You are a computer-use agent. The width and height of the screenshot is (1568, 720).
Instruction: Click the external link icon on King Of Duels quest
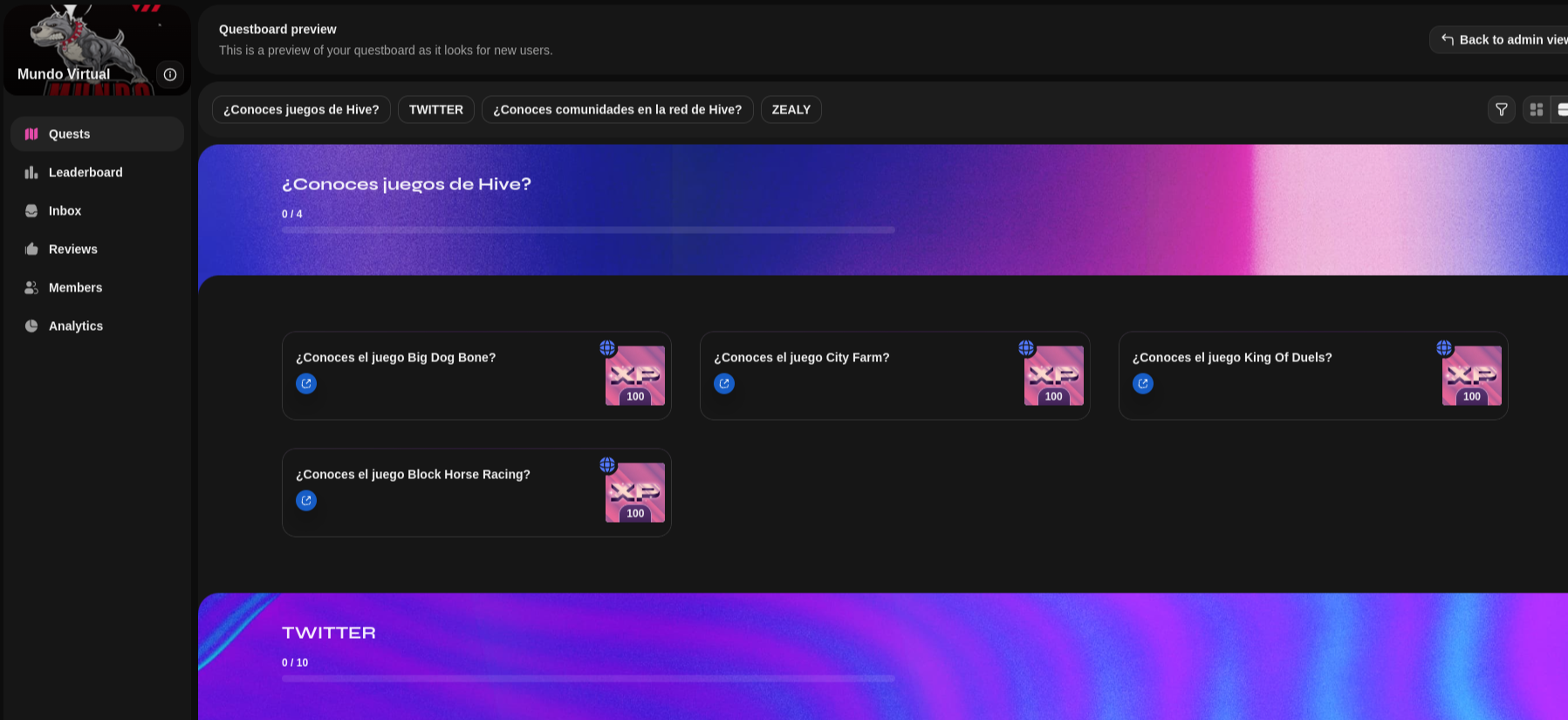[x=1143, y=383]
